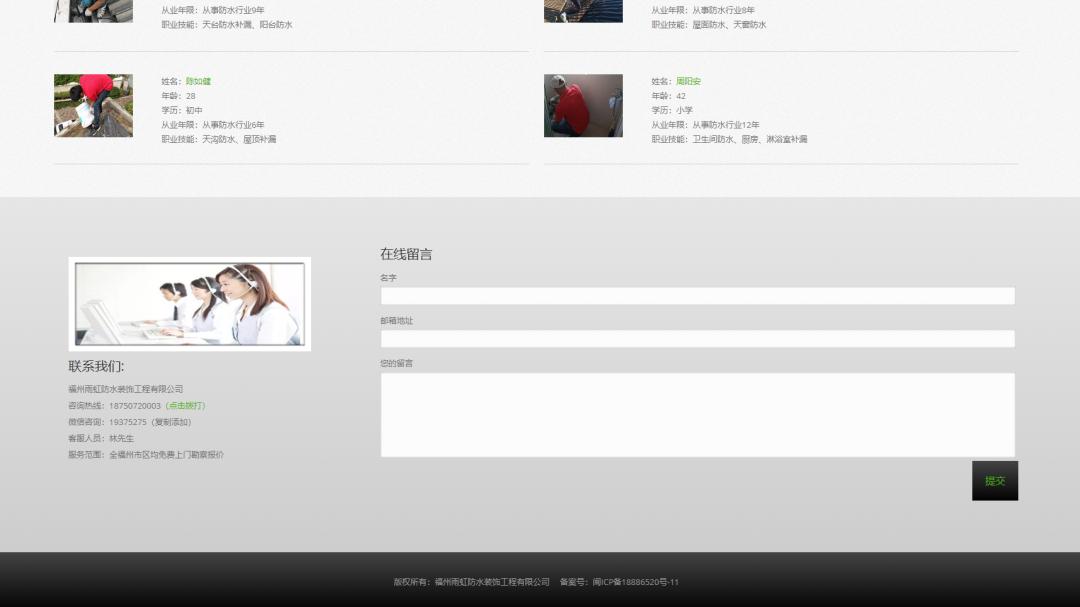Click the 从事防水行业12年 experience line

click(705, 125)
